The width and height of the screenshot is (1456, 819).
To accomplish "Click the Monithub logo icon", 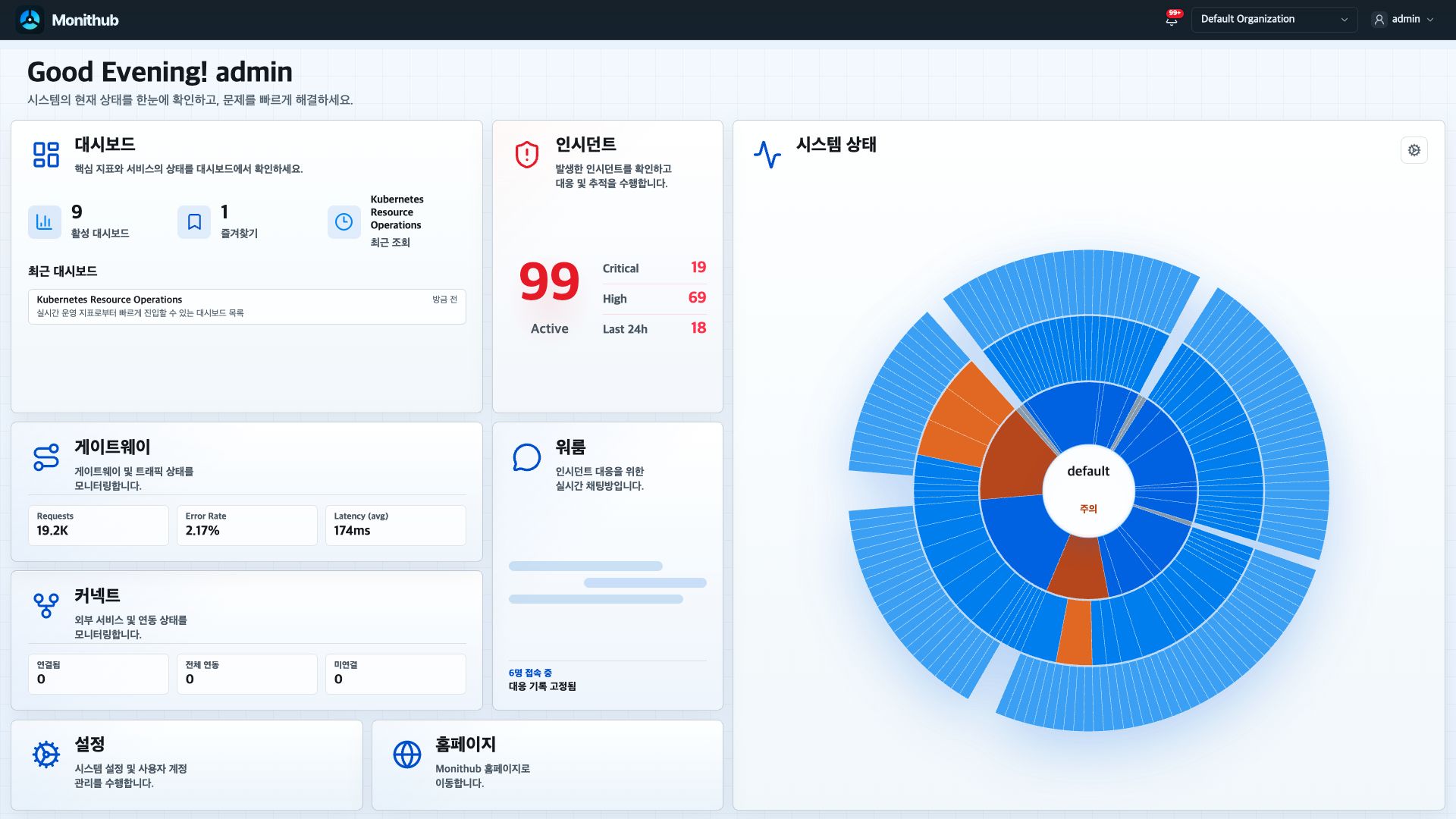I will (30, 20).
